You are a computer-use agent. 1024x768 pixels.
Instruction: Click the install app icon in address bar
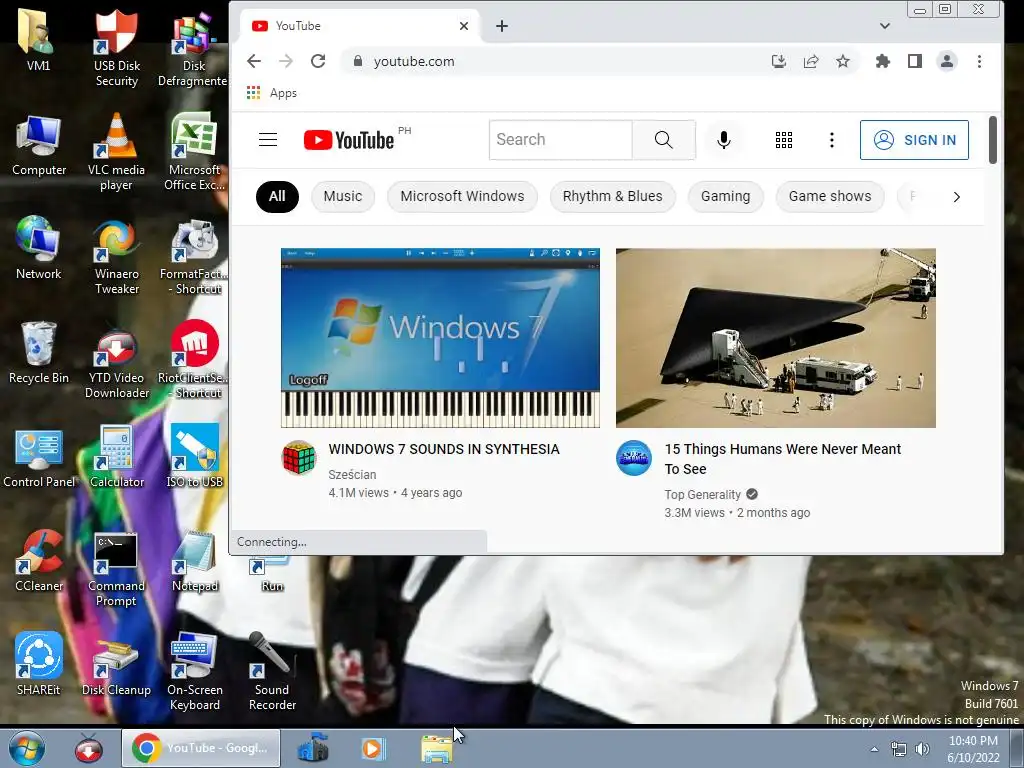click(x=778, y=61)
